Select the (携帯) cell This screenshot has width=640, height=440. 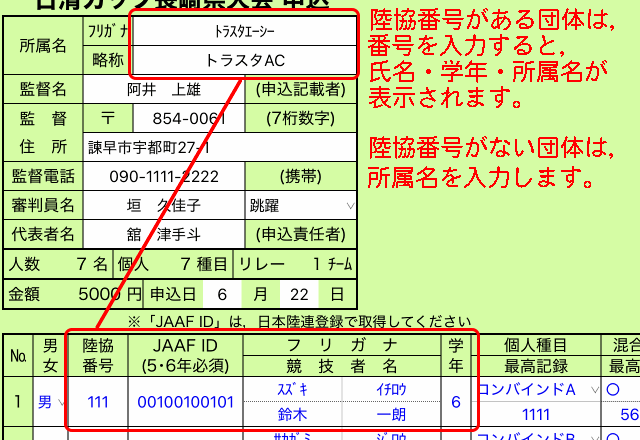tap(301, 176)
